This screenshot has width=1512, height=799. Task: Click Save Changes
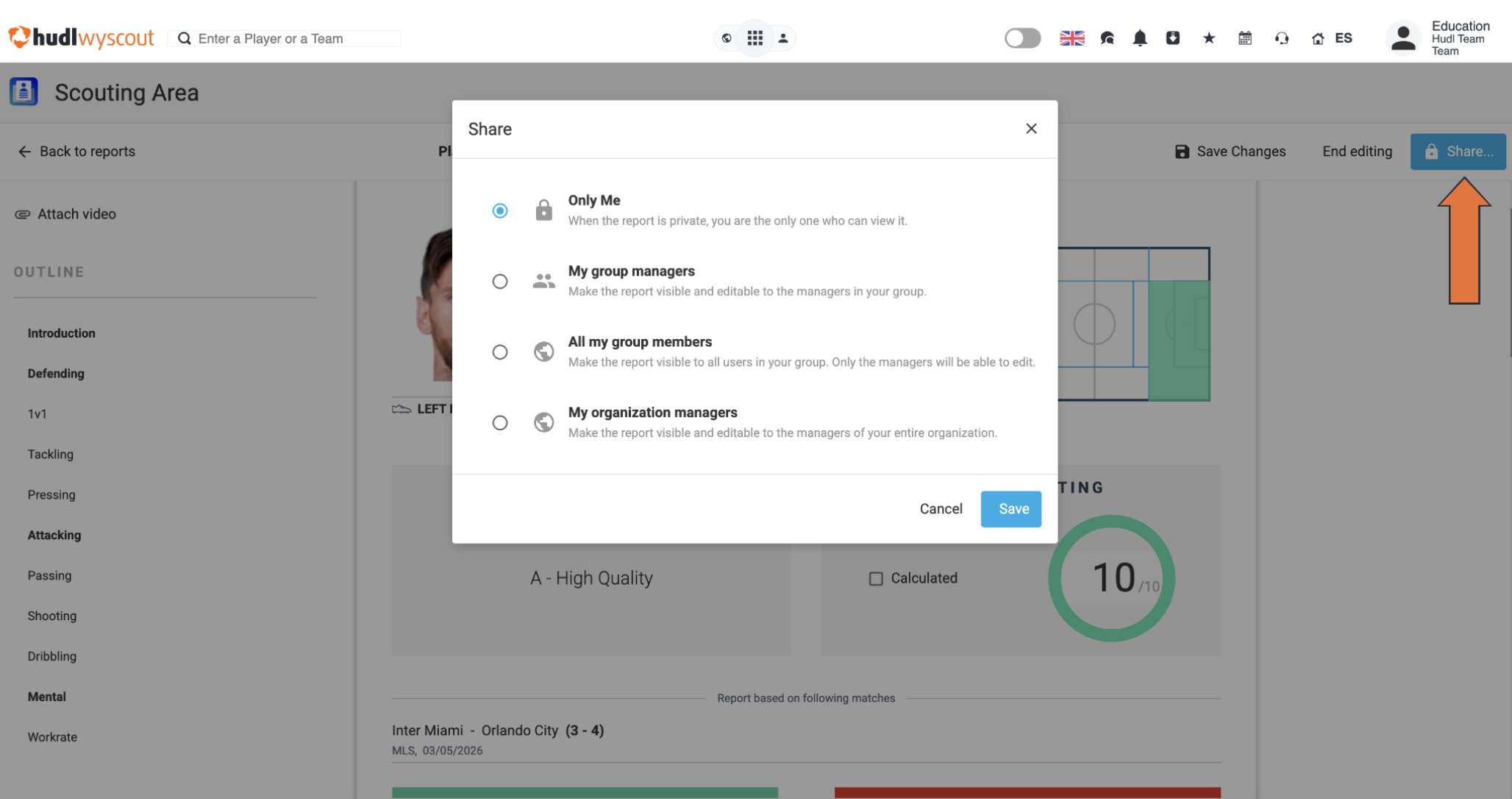pos(1230,152)
